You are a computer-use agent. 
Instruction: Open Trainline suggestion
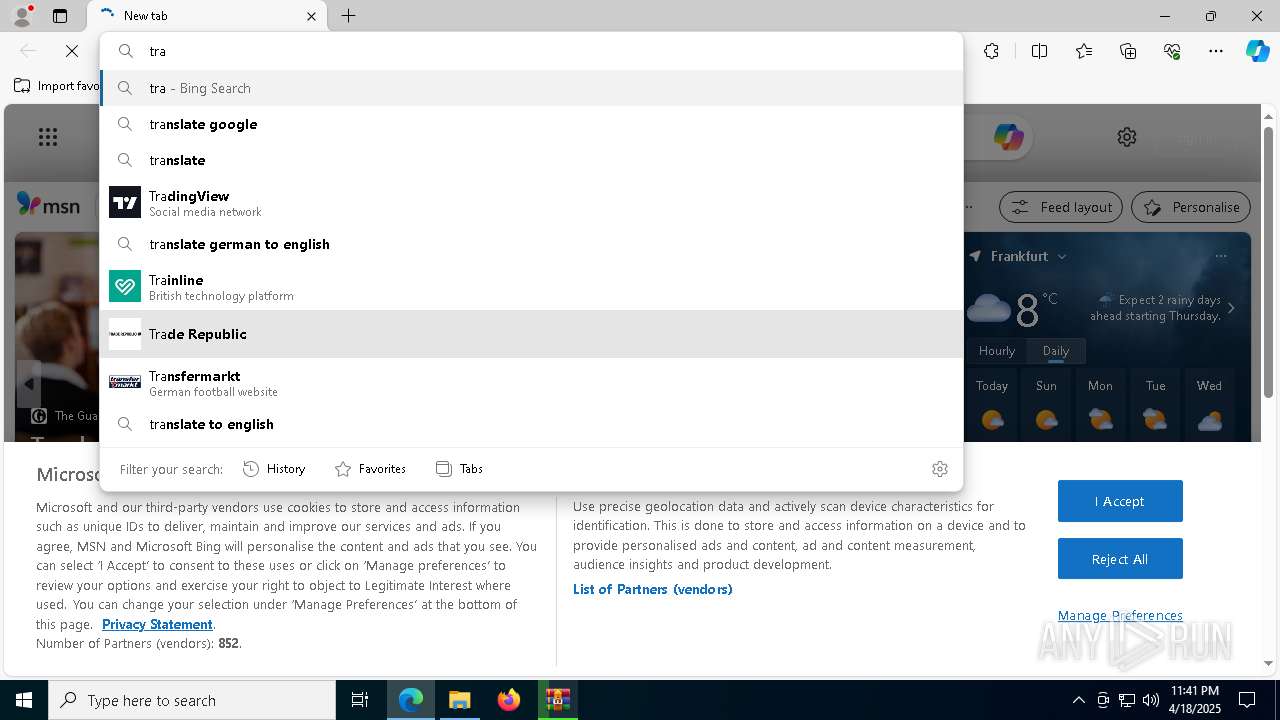pos(531,287)
